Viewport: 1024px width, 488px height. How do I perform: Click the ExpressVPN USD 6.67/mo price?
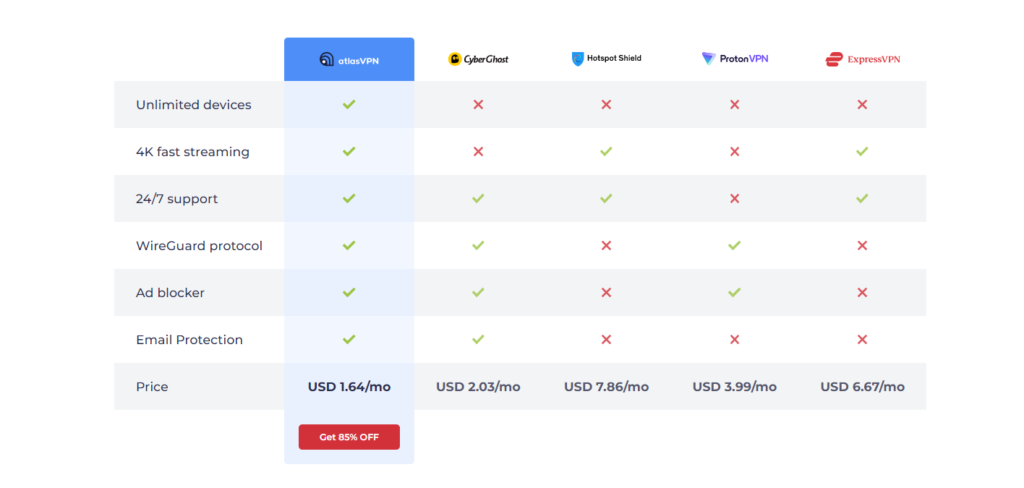tap(862, 387)
